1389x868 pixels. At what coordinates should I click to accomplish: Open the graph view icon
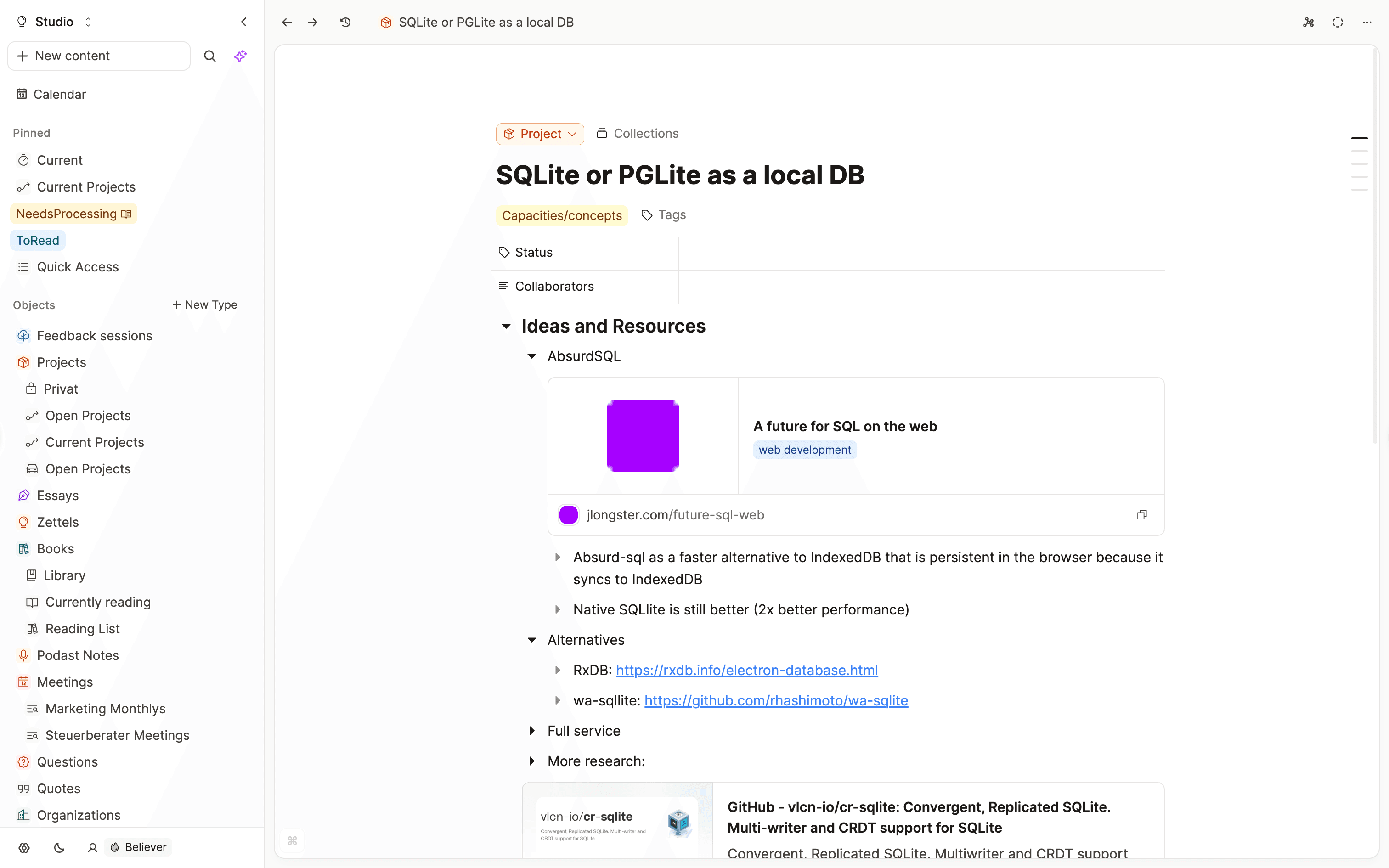[1308, 22]
